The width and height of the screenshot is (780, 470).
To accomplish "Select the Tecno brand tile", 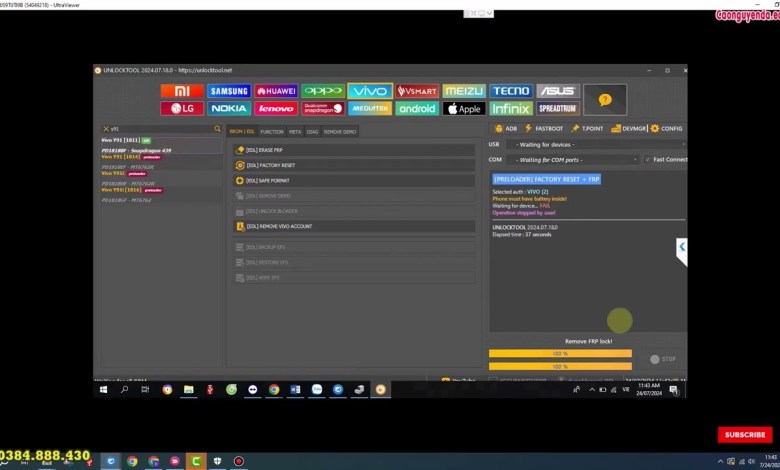I will click(511, 91).
